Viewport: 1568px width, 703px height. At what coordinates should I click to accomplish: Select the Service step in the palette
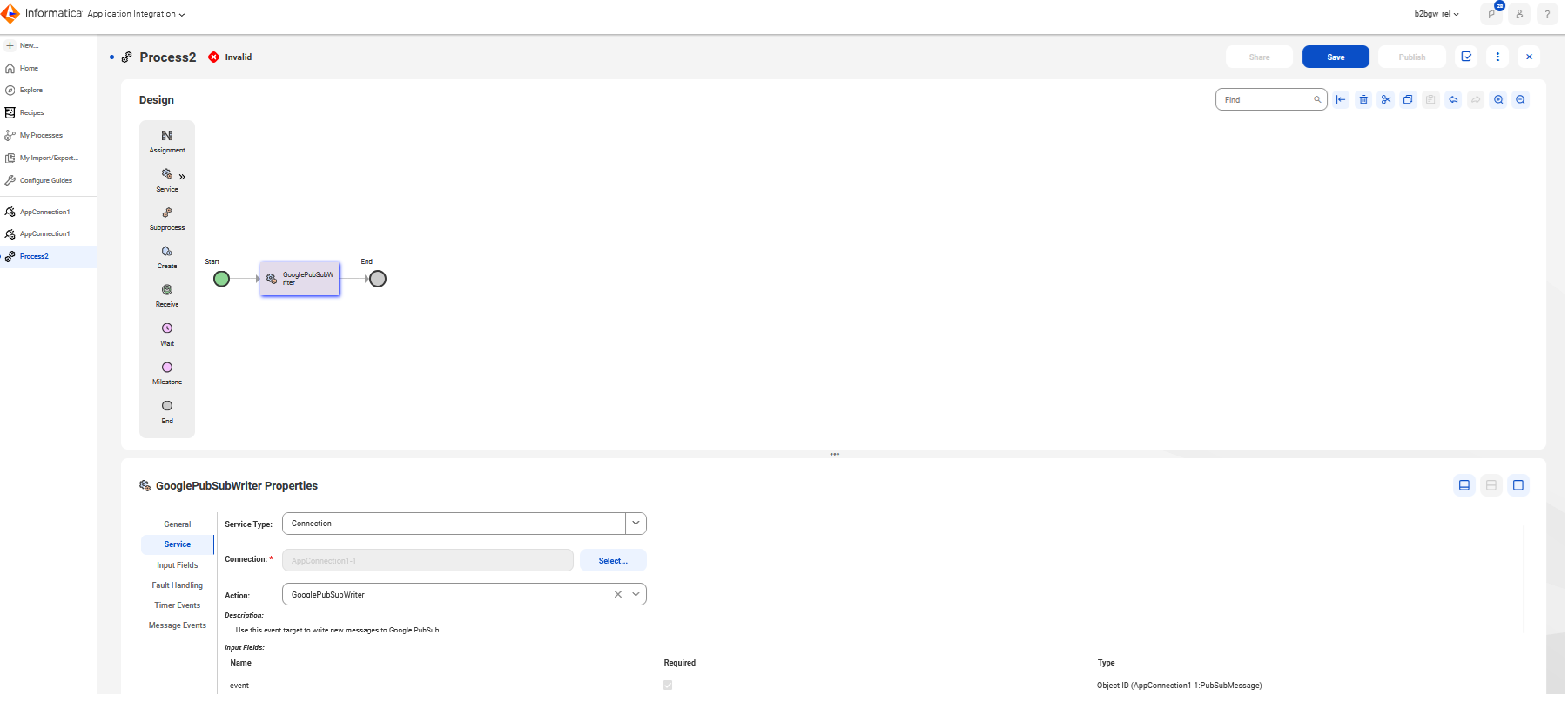(x=167, y=180)
